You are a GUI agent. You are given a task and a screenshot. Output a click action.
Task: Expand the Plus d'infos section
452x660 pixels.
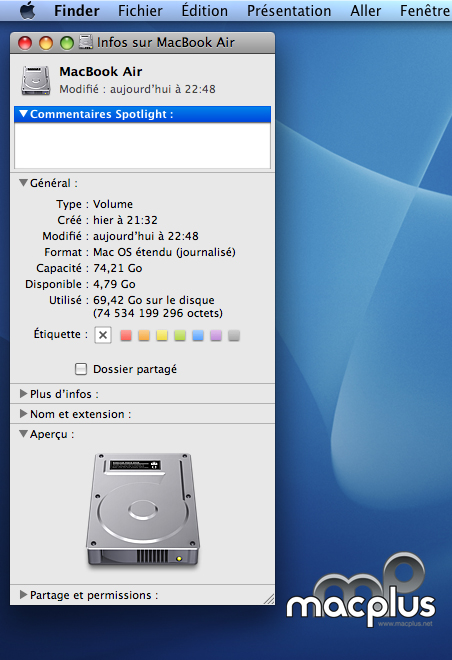click(24, 394)
